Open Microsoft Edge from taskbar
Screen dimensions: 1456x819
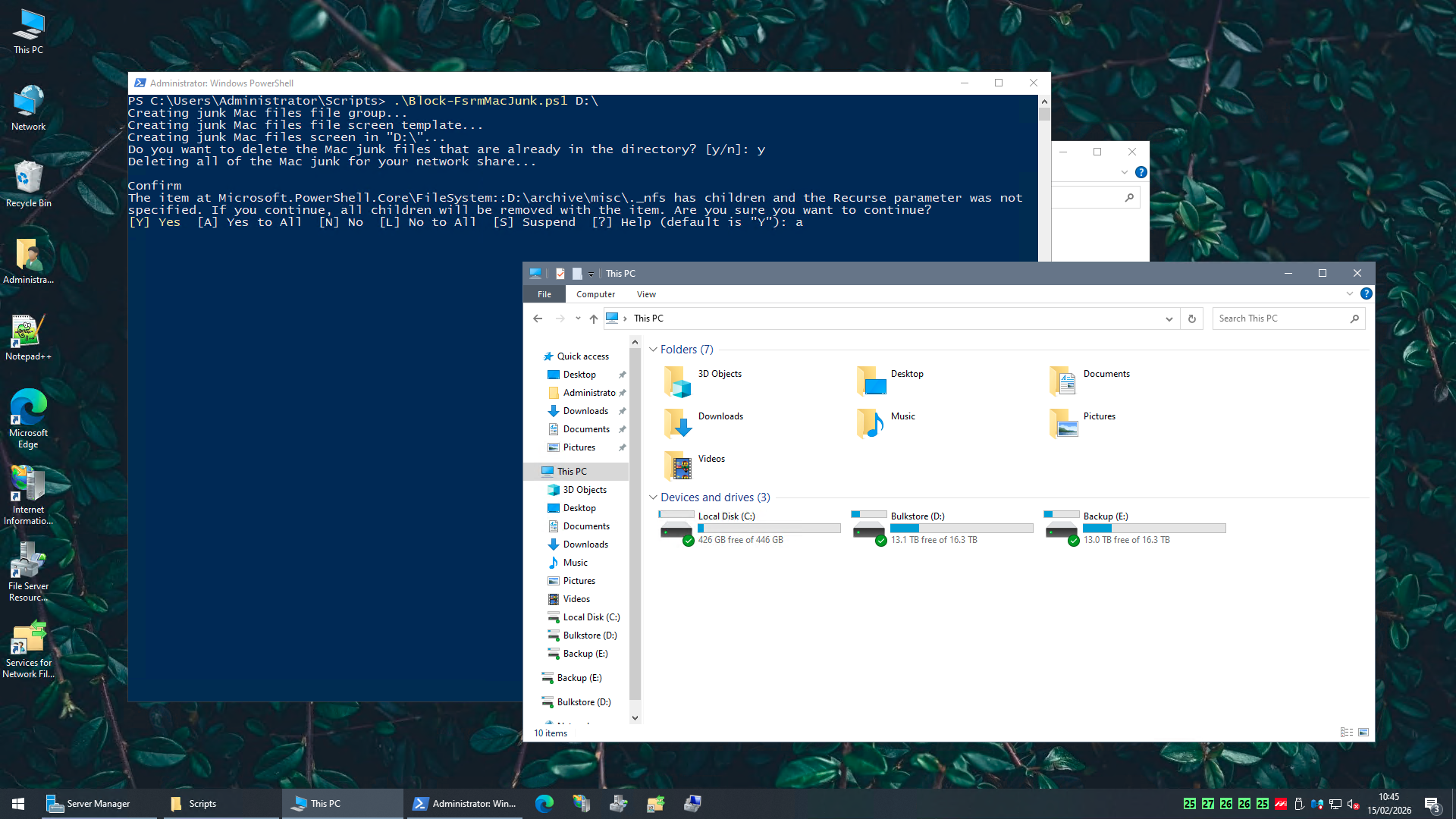tap(544, 803)
